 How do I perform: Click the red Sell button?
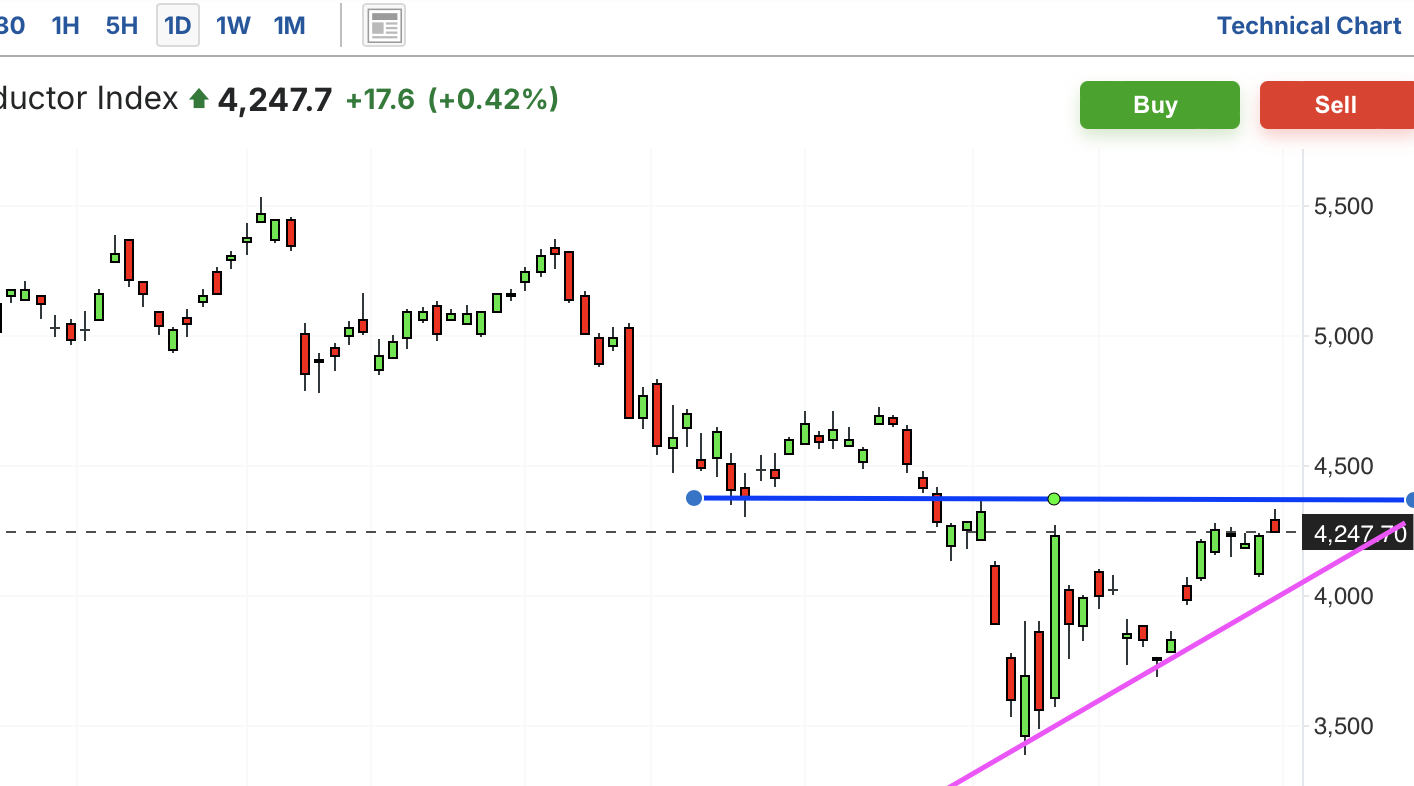[x=1336, y=105]
